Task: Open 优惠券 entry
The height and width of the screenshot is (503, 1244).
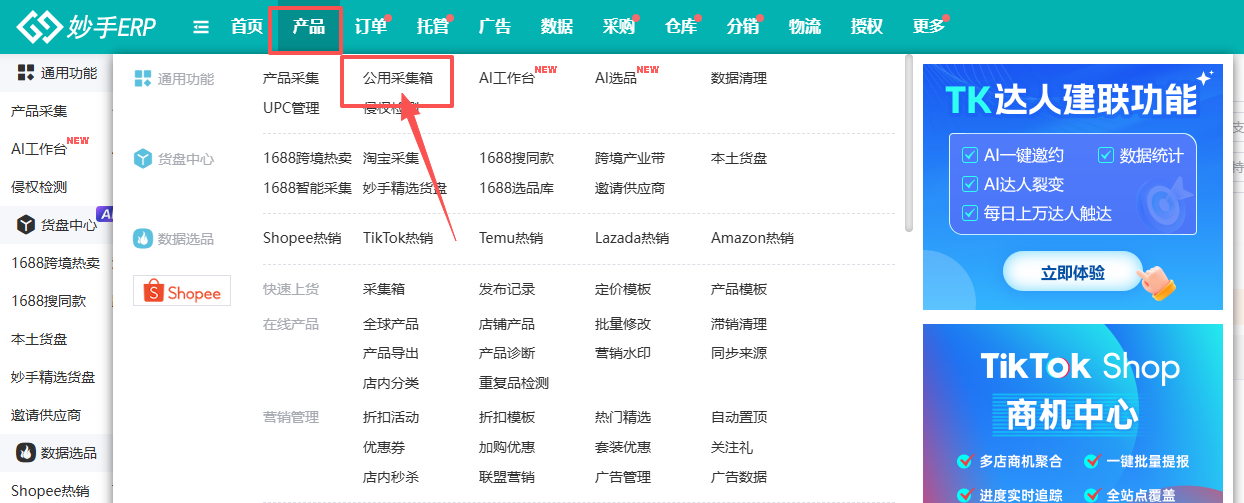Action: point(384,447)
